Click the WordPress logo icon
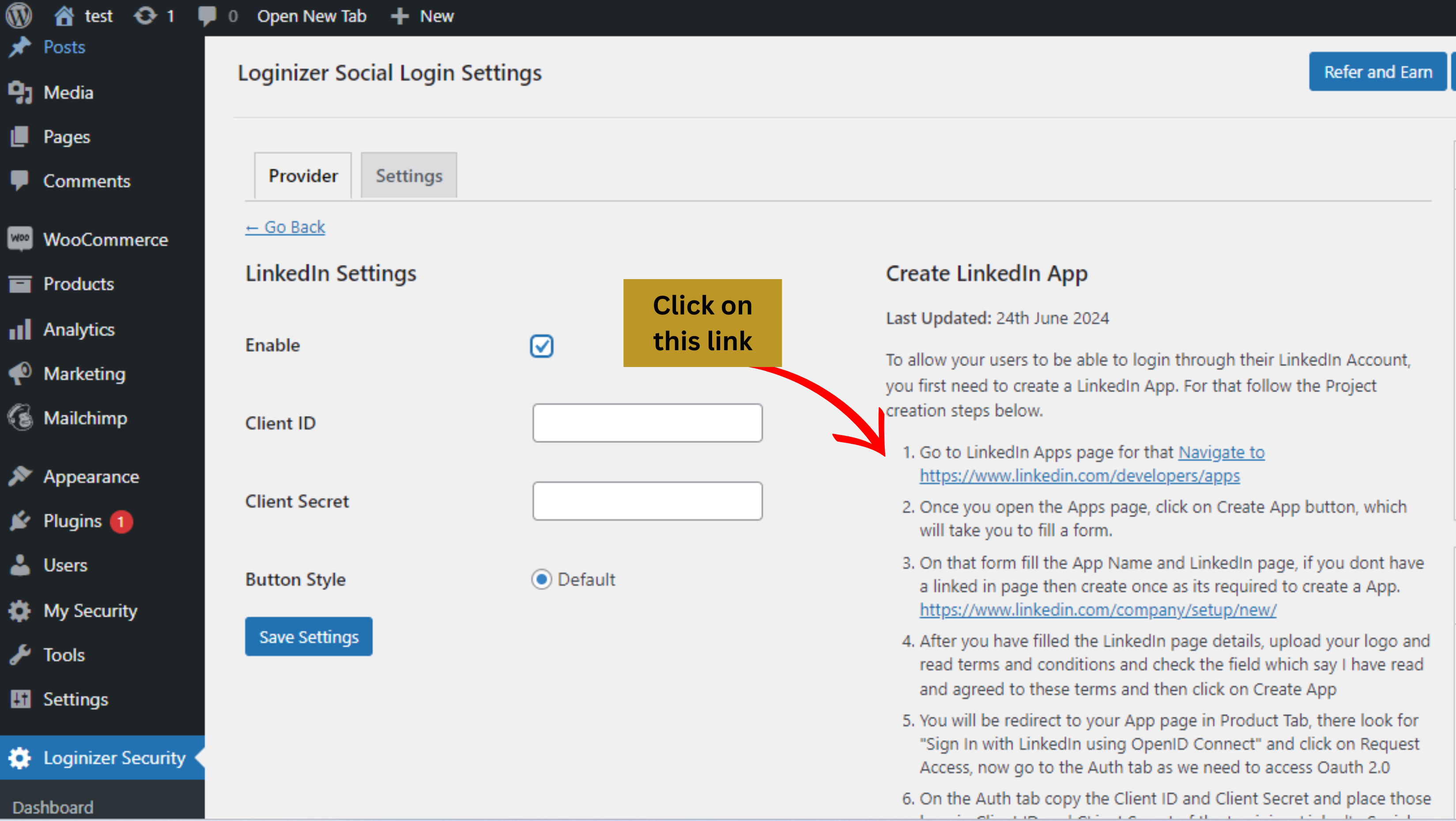1456x821 pixels. click(x=19, y=15)
